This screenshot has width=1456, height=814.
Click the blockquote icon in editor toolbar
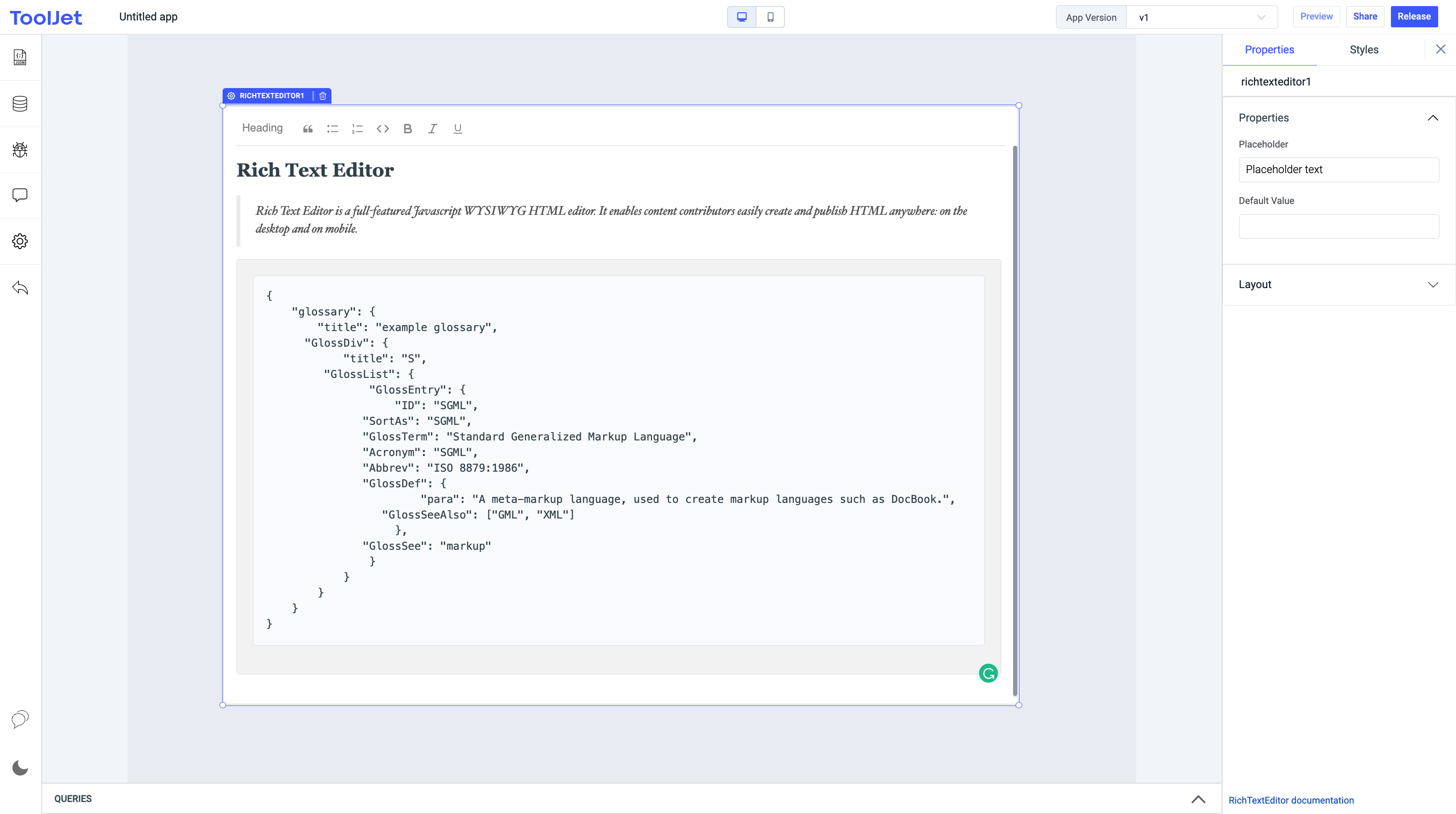coord(308,129)
